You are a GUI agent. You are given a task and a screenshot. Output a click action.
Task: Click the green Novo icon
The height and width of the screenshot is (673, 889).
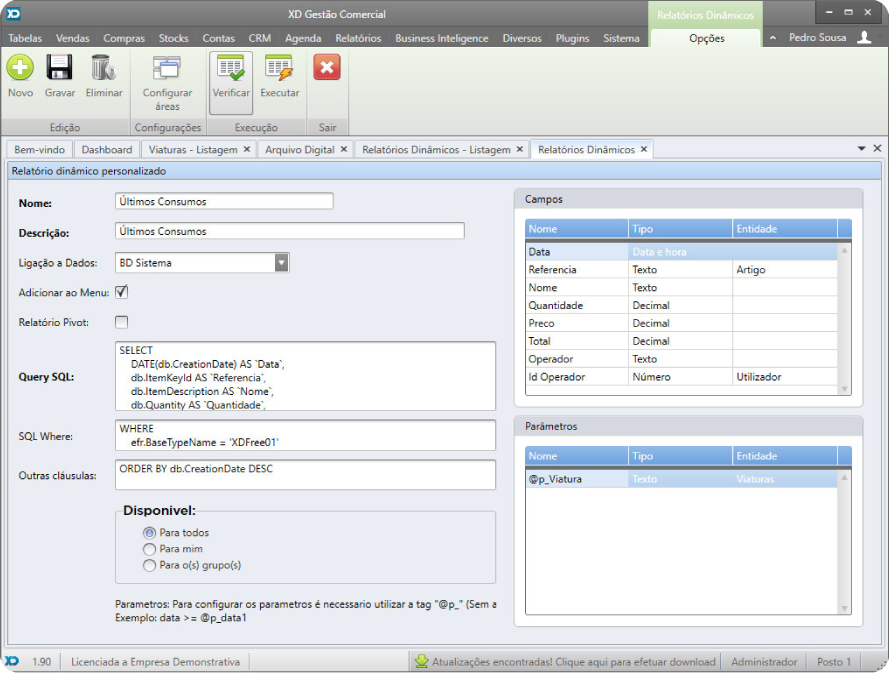click(x=20, y=68)
